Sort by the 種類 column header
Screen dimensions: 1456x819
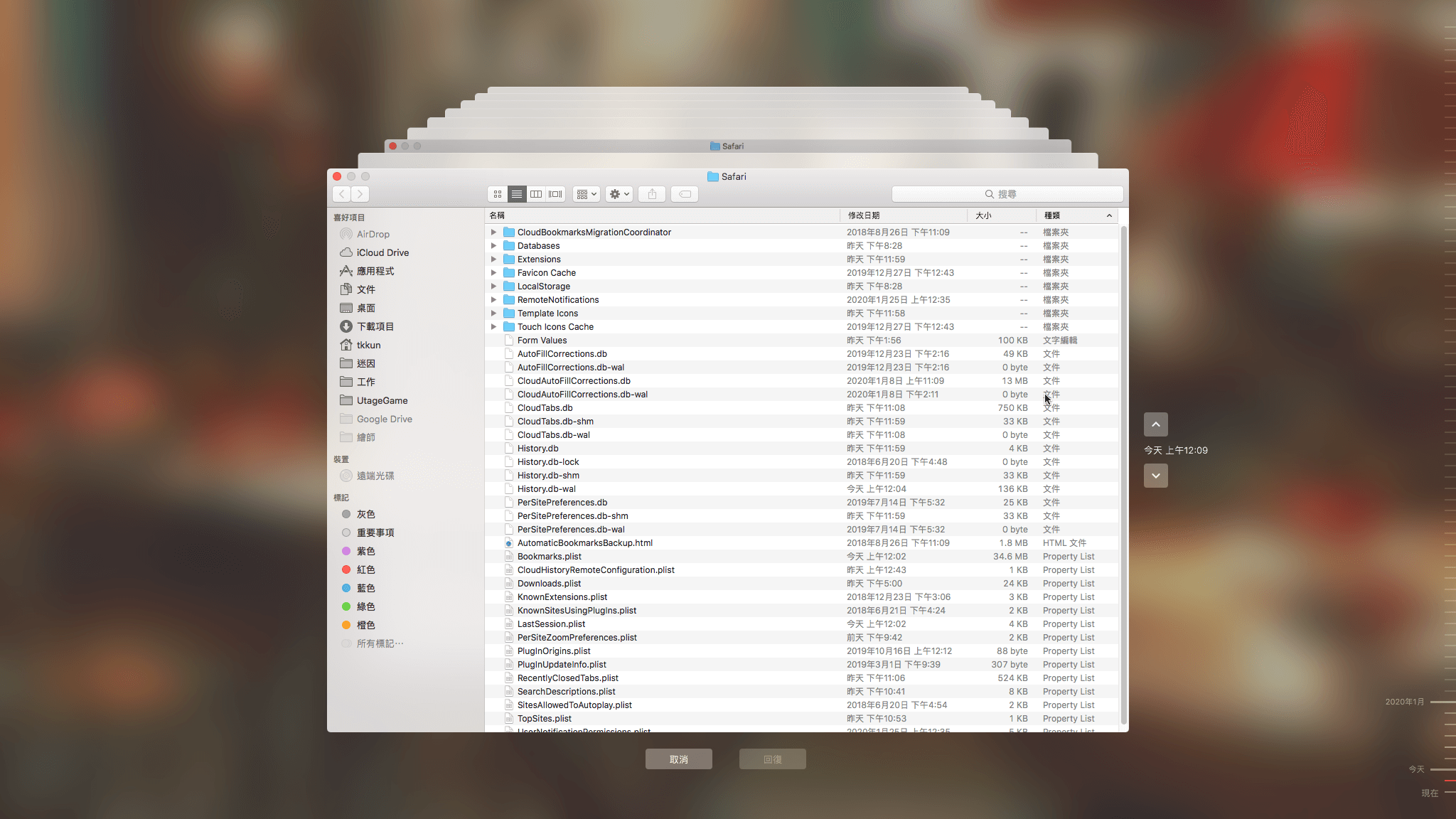click(1077, 215)
